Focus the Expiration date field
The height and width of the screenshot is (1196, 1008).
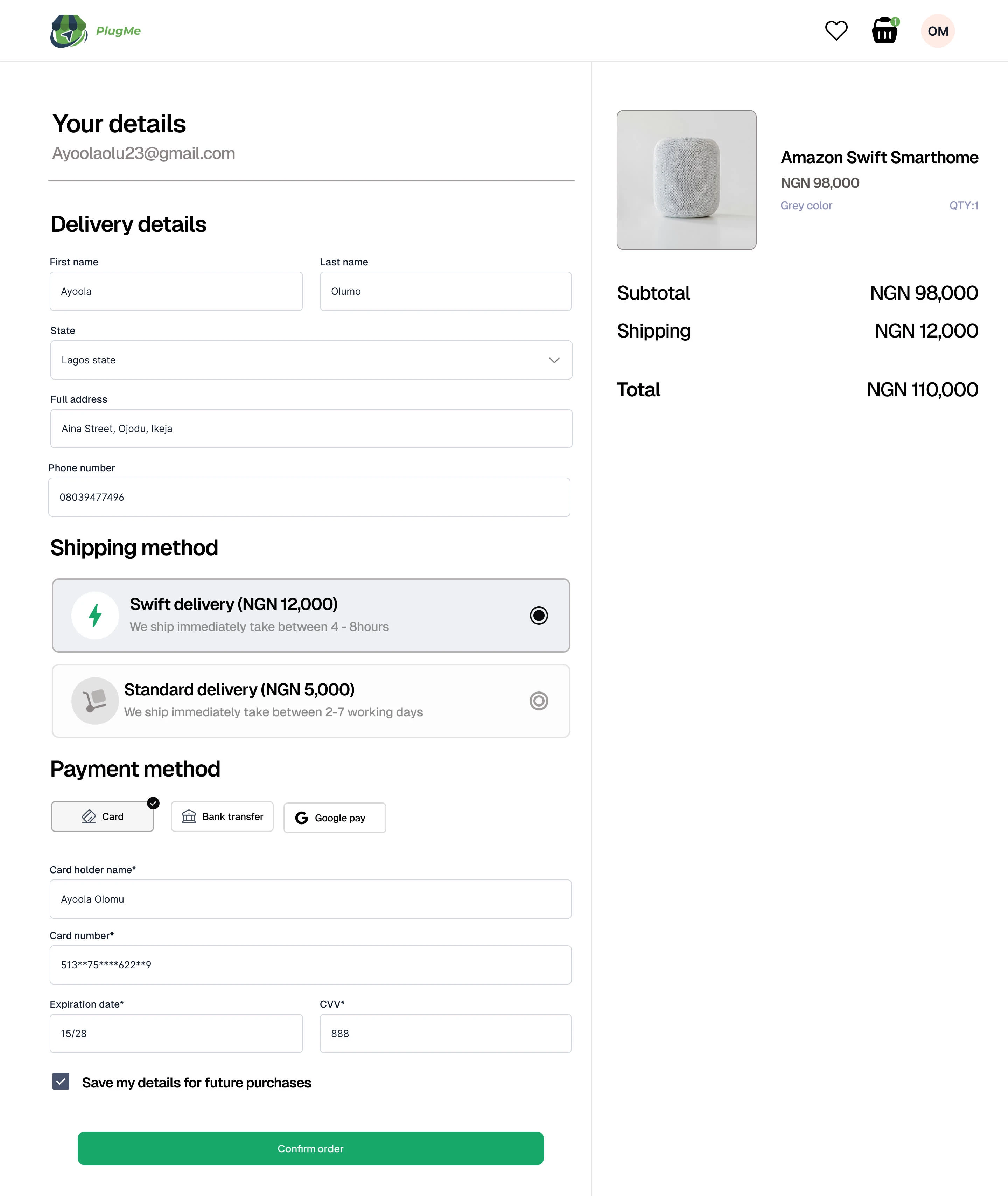176,1034
